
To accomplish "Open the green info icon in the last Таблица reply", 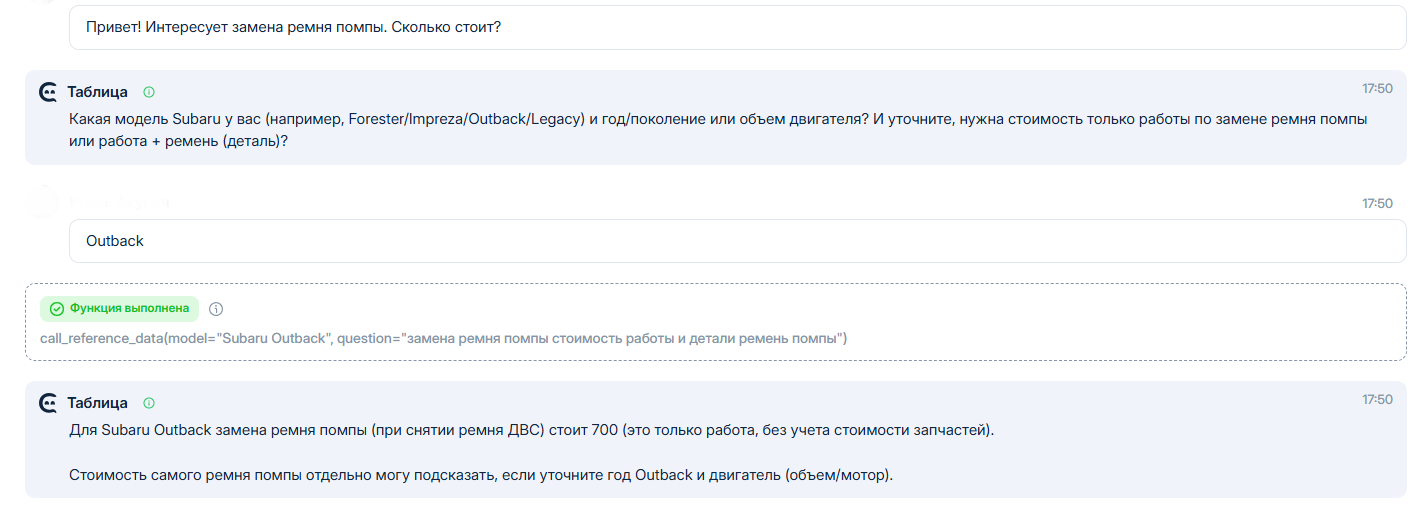I will click(149, 403).
